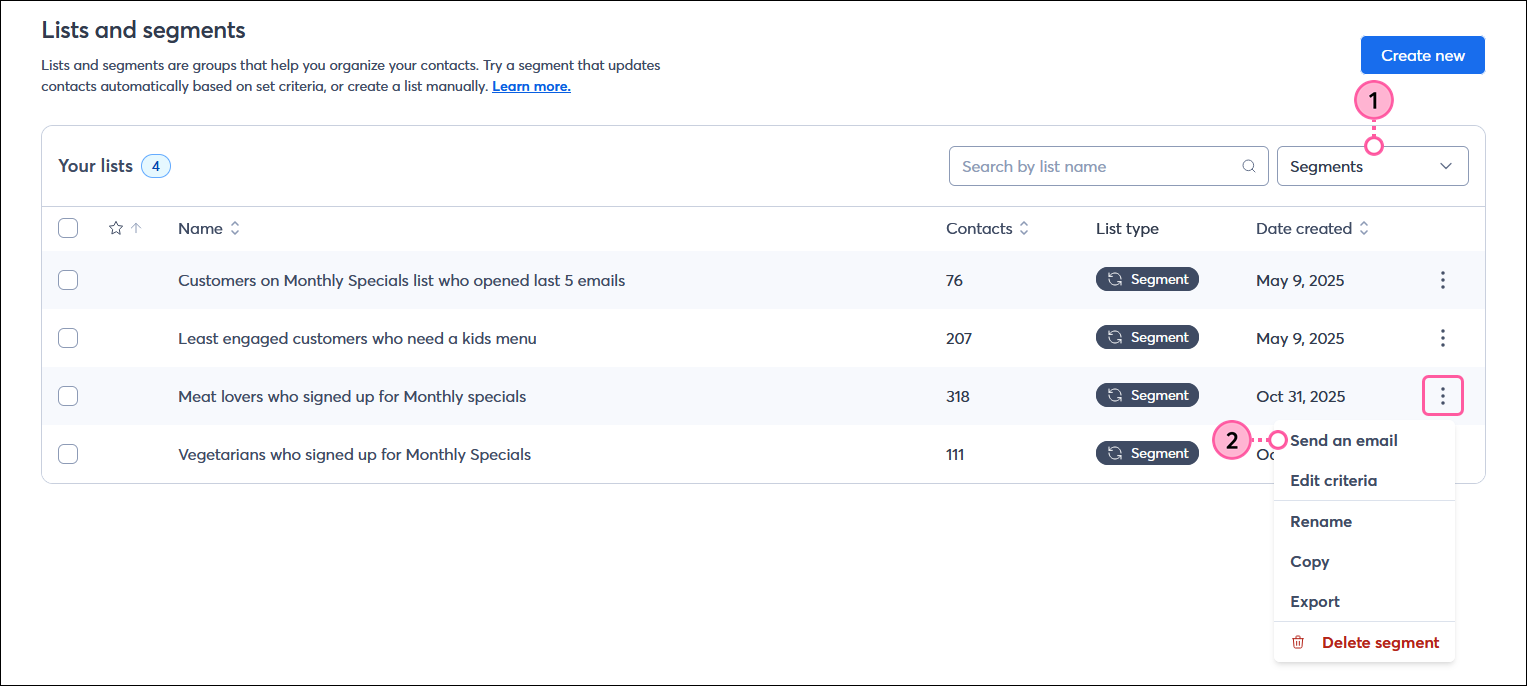The width and height of the screenshot is (1527, 686).
Task: Open the kebab menu for Least engaged customers
Action: (1442, 338)
